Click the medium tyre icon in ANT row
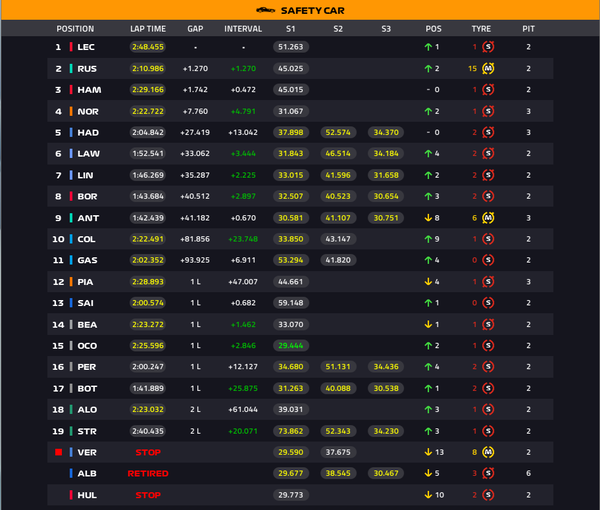The width and height of the screenshot is (600, 510). pyautogui.click(x=488, y=218)
